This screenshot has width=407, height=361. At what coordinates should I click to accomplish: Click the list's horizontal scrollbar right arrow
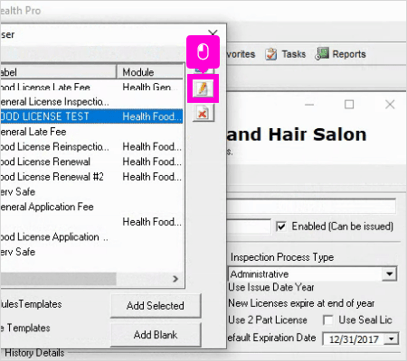pos(176,279)
